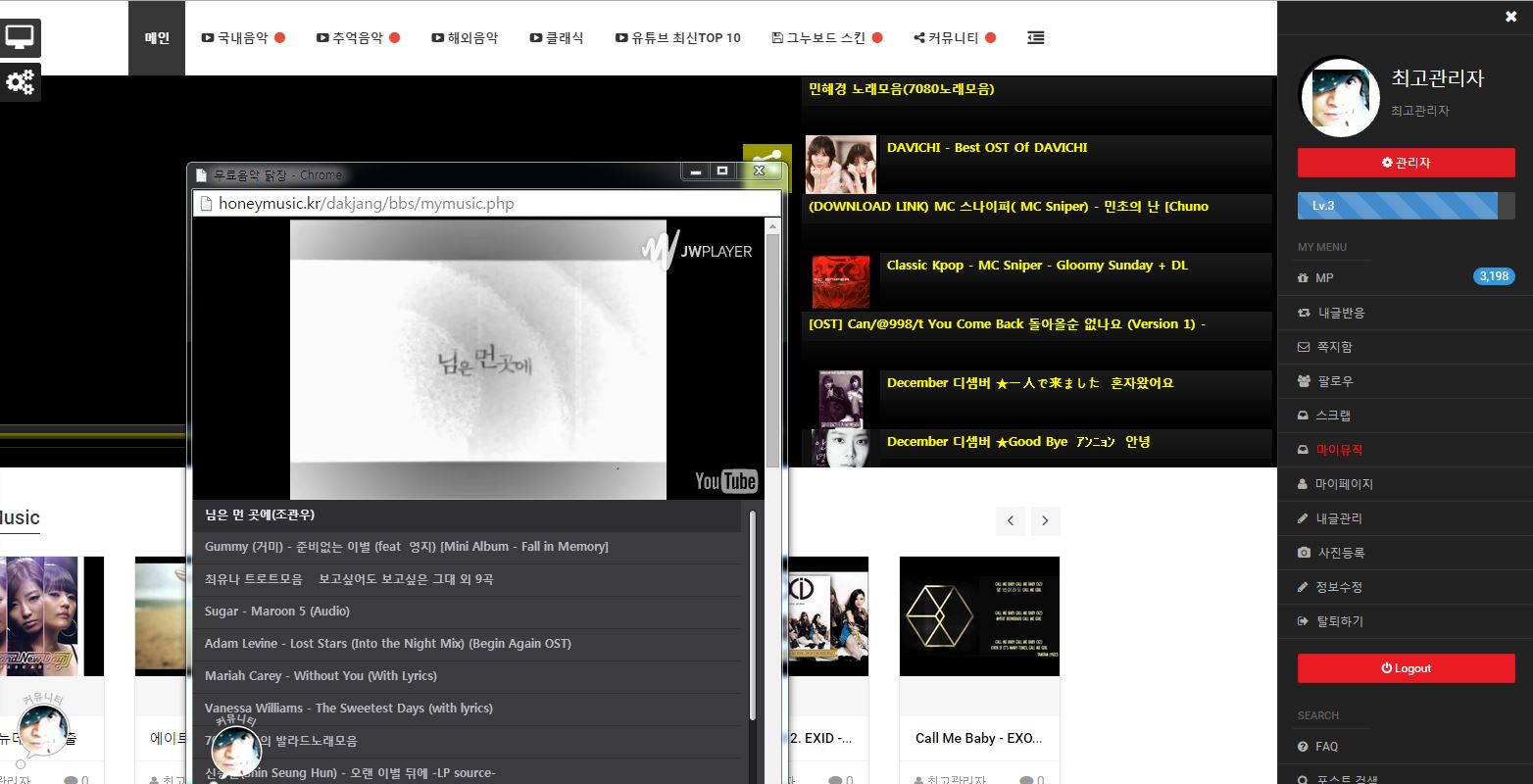Open the EXID card thumbnail
This screenshot has width=1533, height=784.
click(828, 616)
